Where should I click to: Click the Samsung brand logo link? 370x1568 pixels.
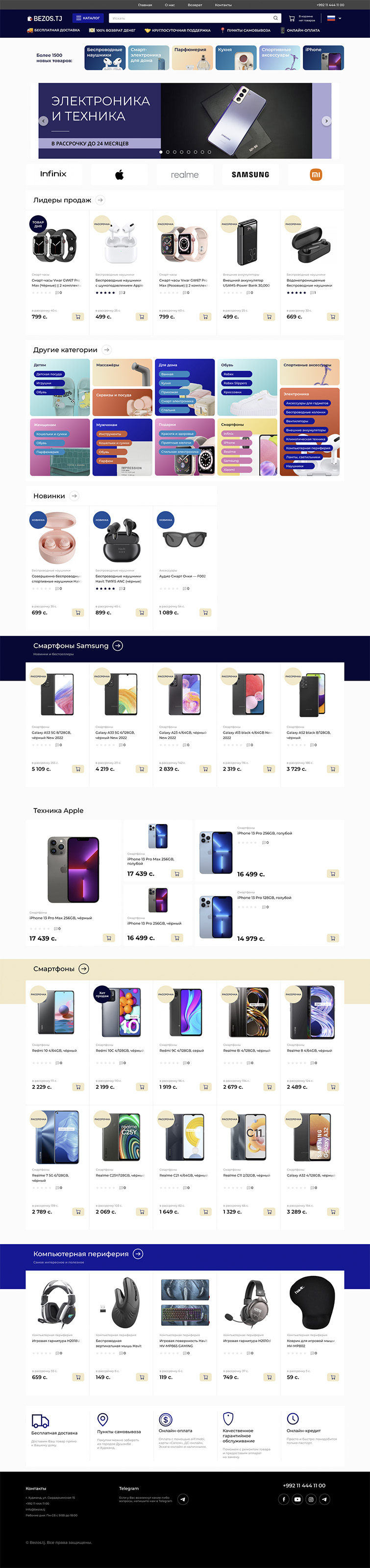coord(250,174)
